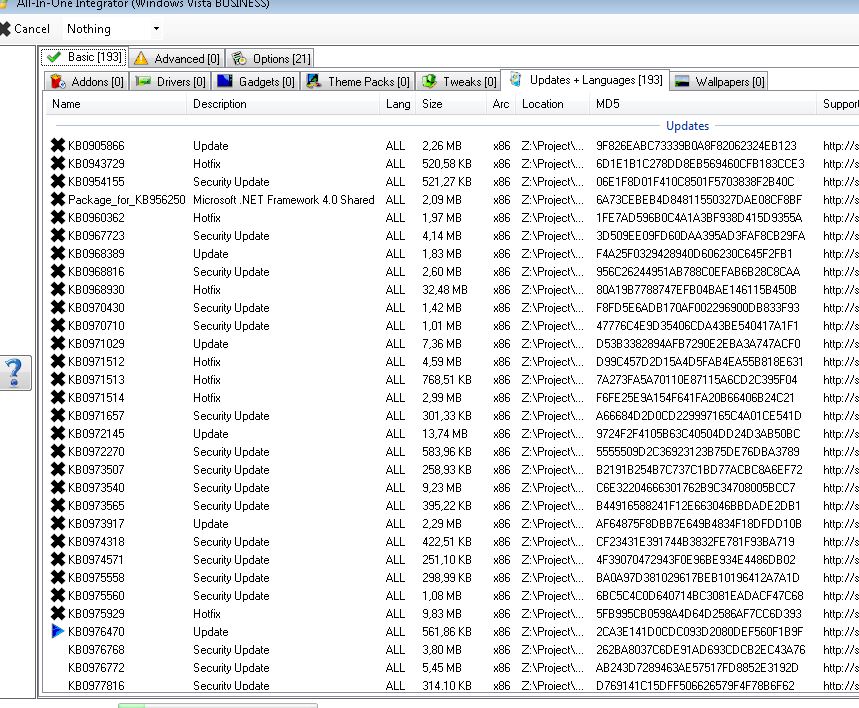
Task: Select the KB0976768 row name
Action: (x=96, y=649)
